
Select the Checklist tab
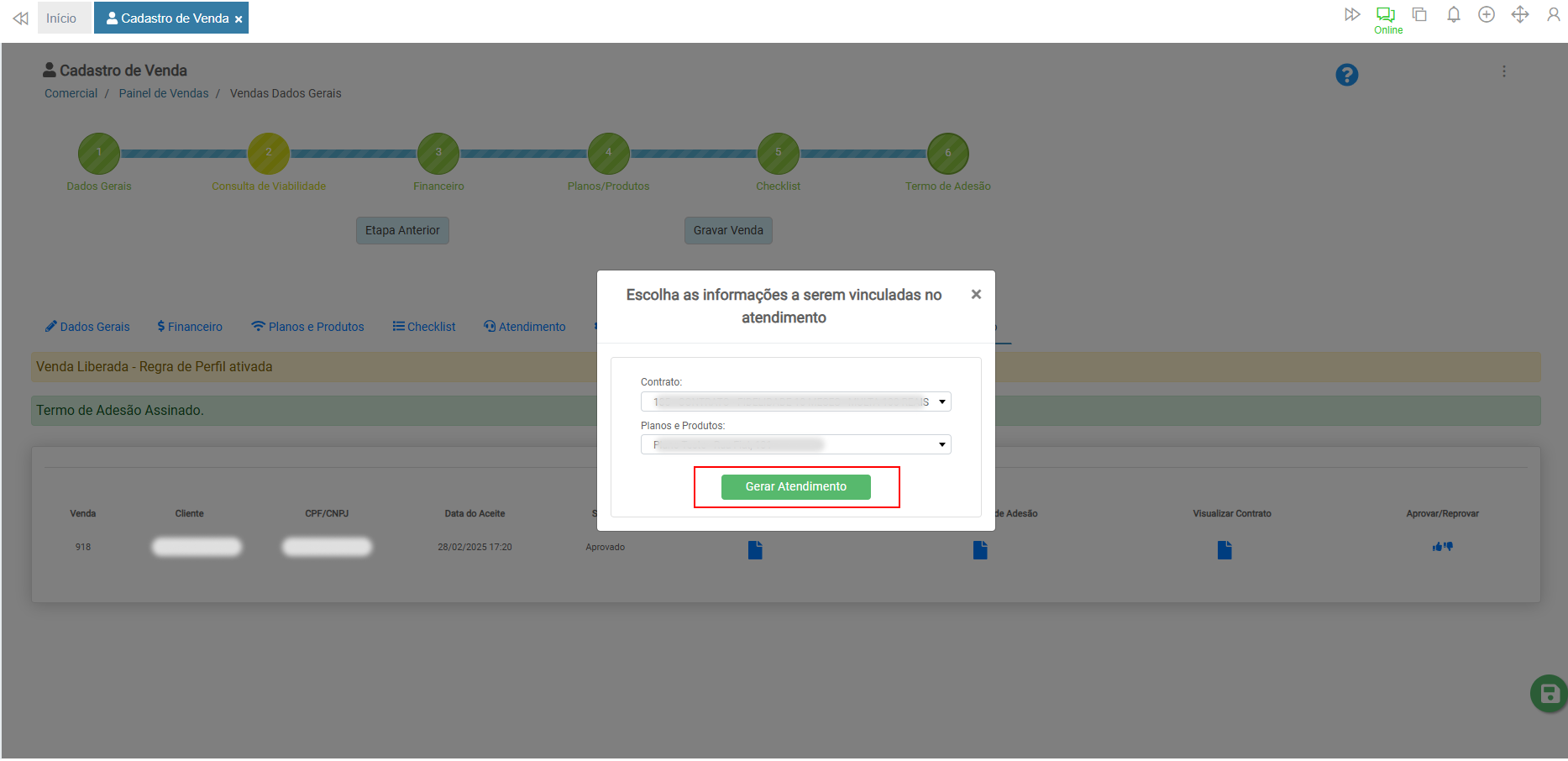[424, 327]
